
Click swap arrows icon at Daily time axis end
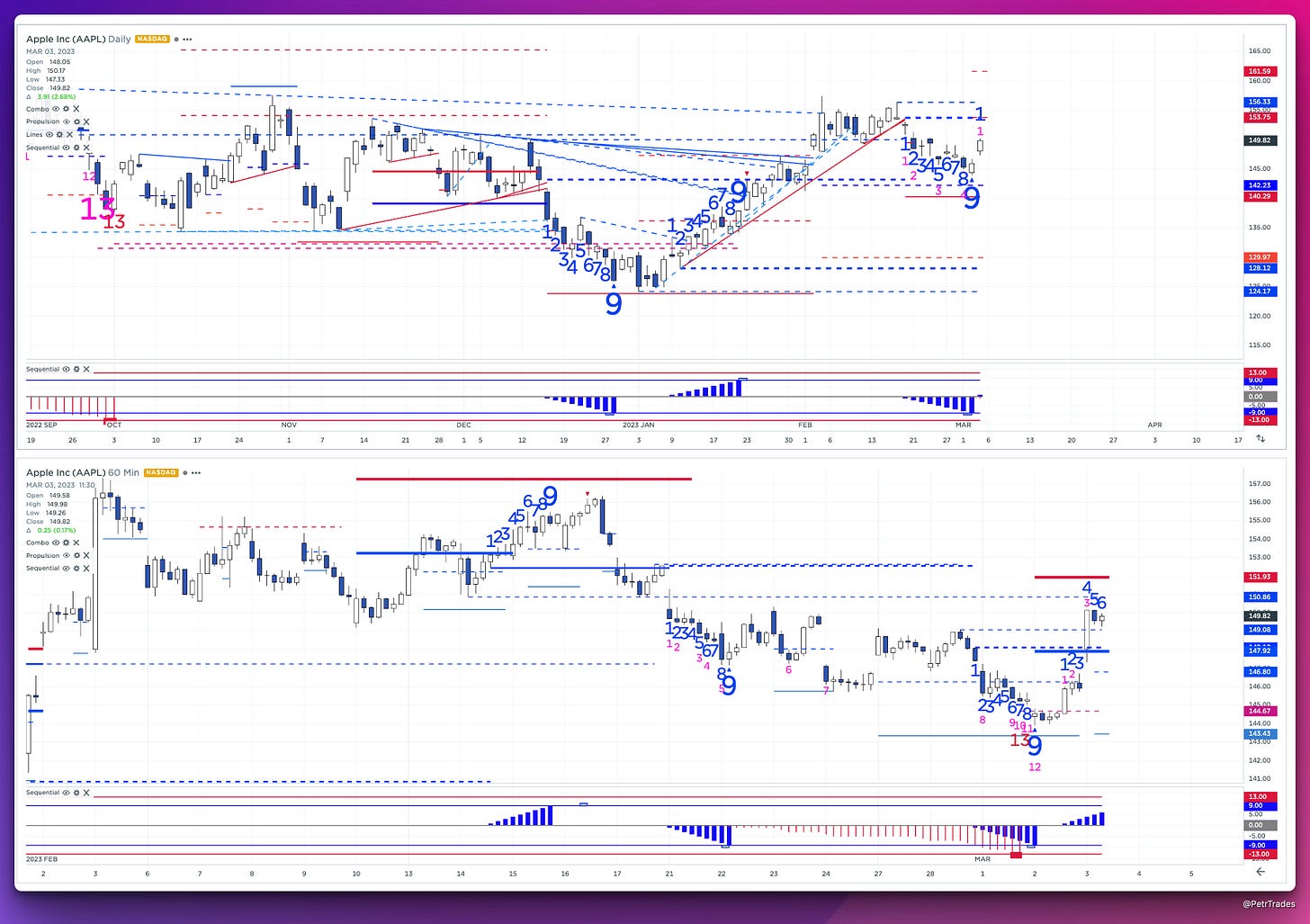tap(1261, 439)
